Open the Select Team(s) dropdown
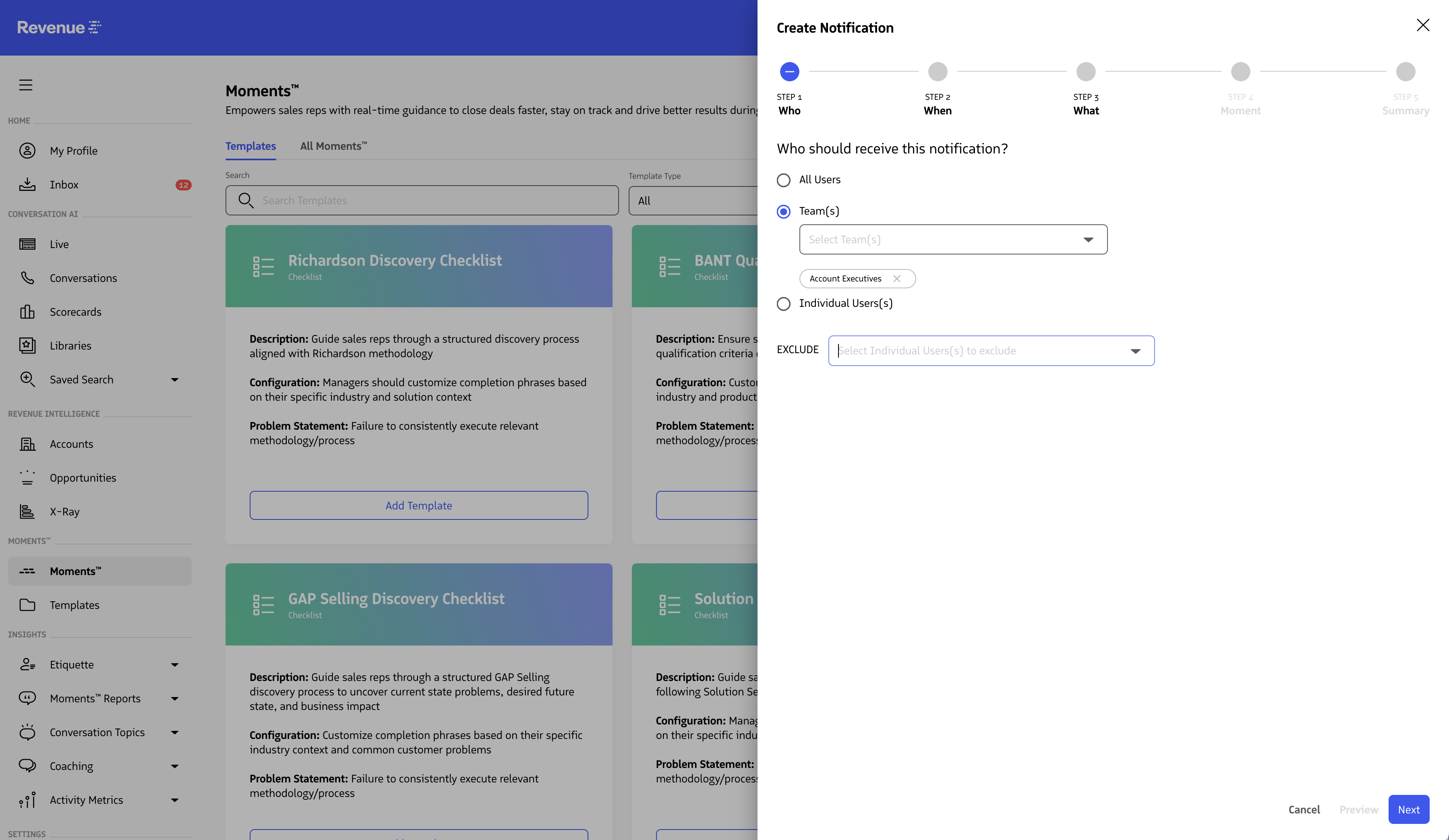 tap(953, 240)
